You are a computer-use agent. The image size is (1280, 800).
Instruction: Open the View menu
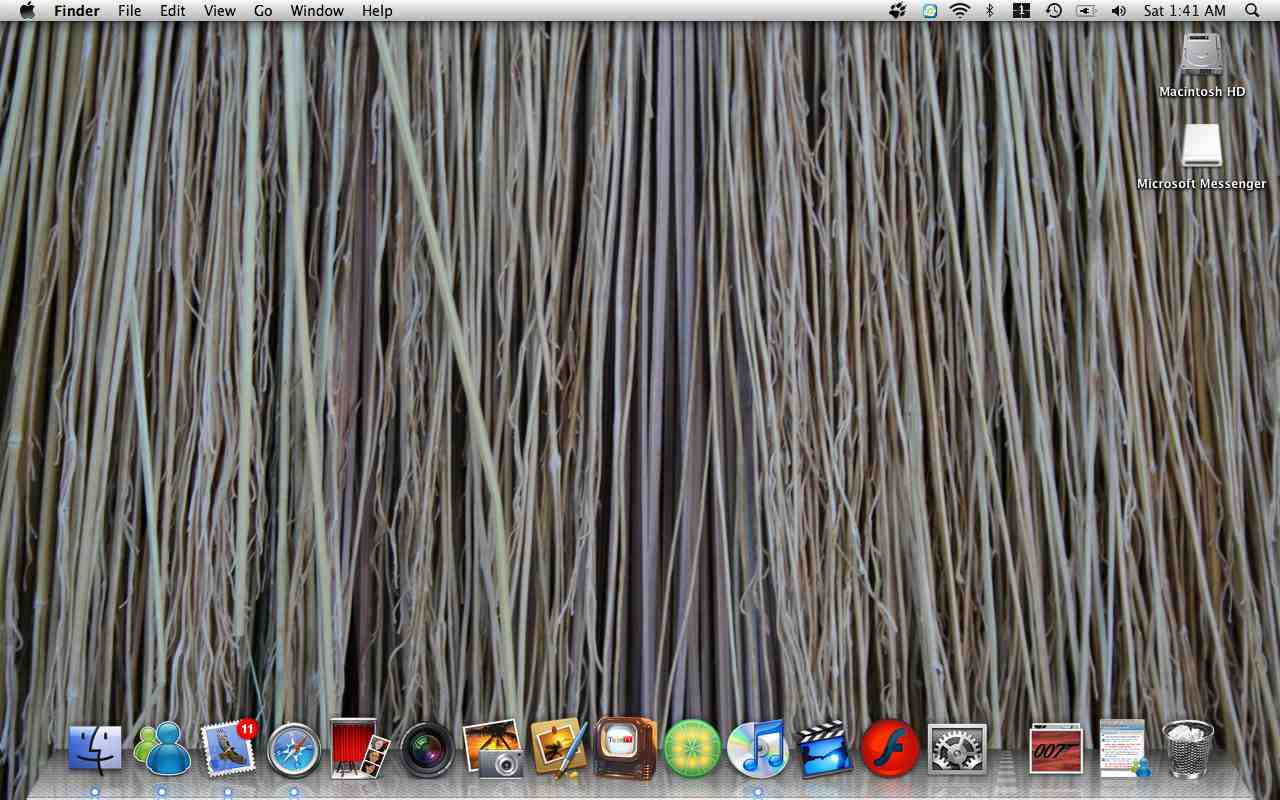coord(220,11)
